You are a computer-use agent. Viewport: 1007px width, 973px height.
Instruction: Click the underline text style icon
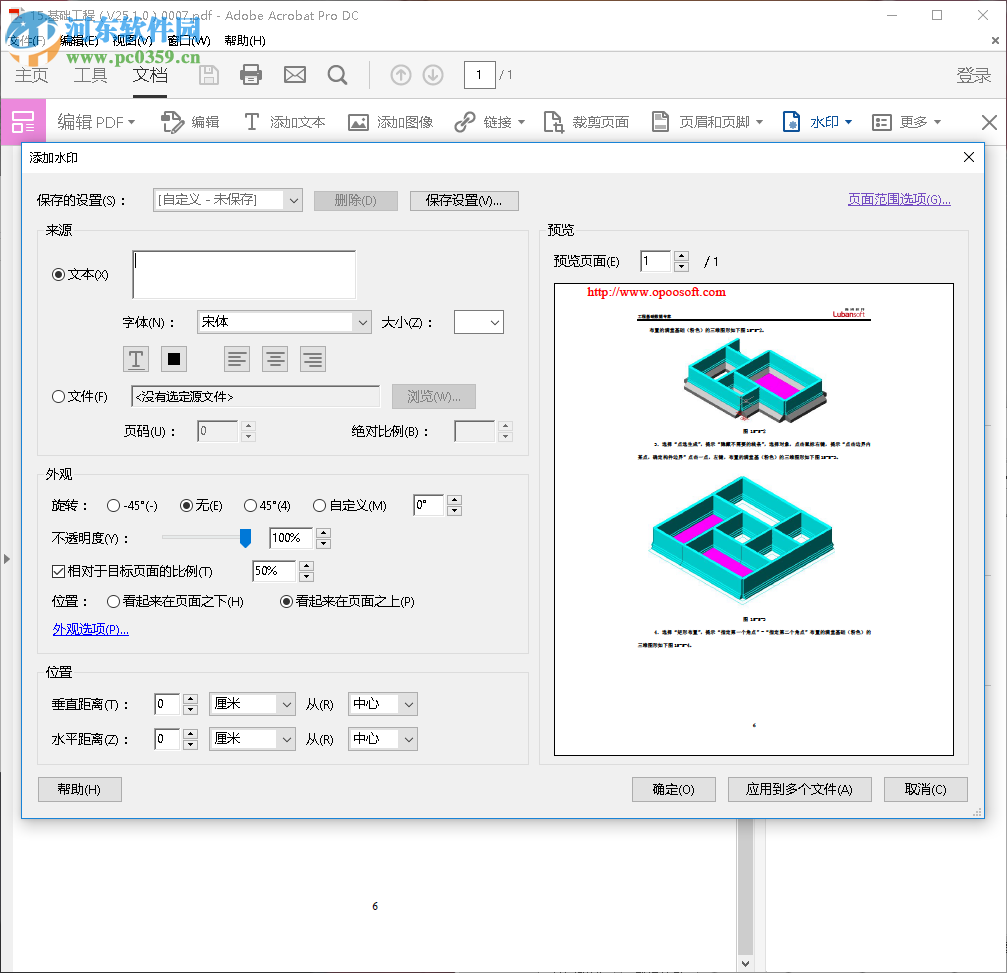(x=136, y=358)
